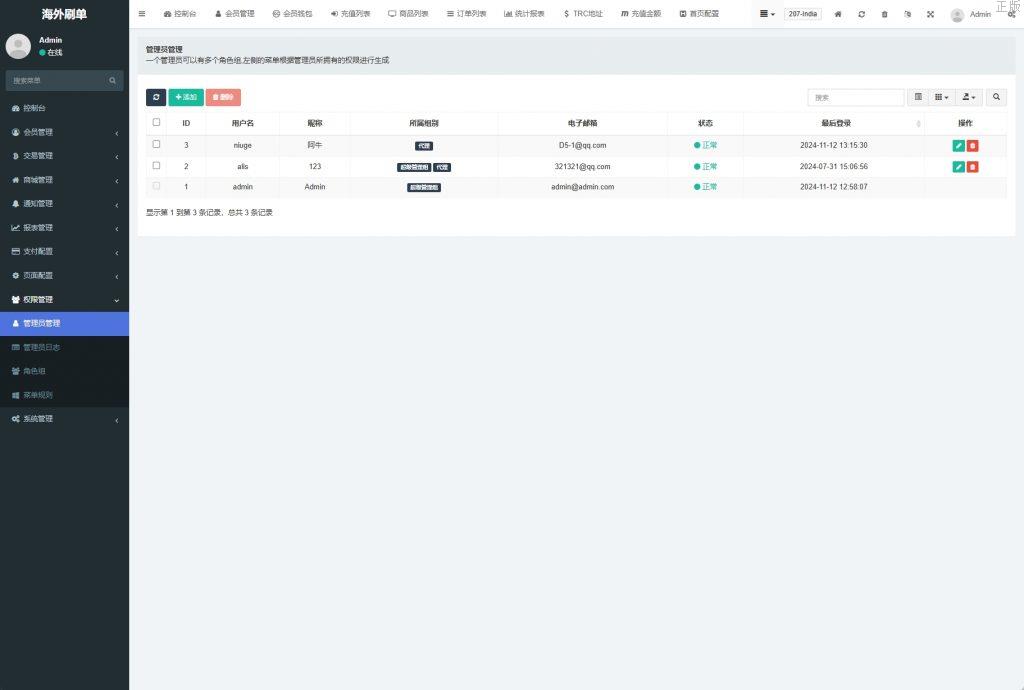Open the 充值列表 top tab
Image resolution: width=1024 pixels, height=690 pixels.
(x=351, y=14)
